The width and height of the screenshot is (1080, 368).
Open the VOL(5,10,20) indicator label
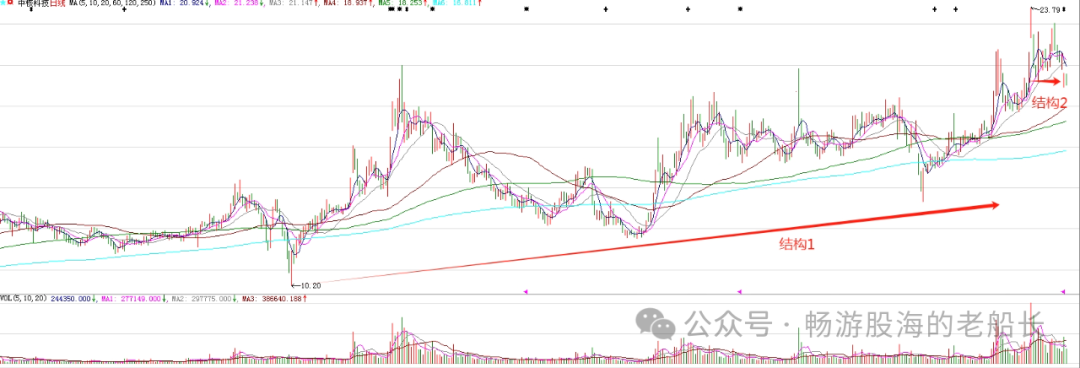[23, 298]
